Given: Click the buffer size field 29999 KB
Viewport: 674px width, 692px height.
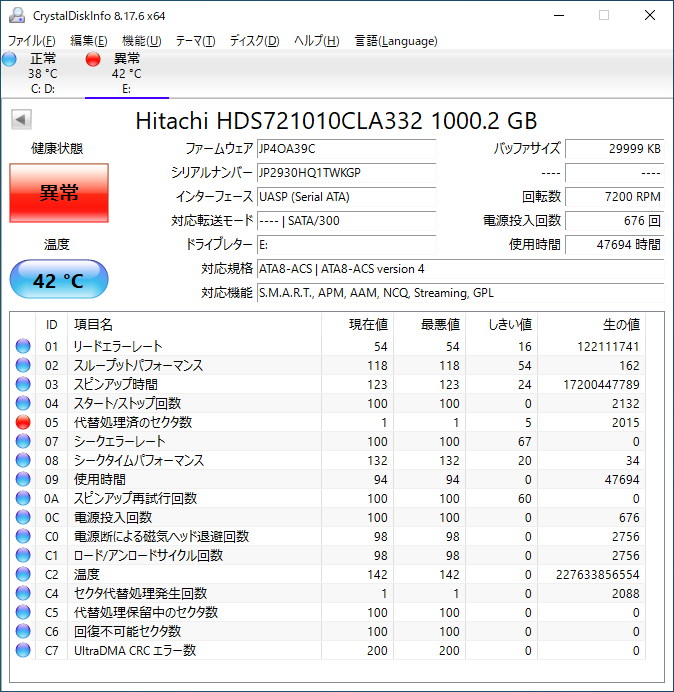Looking at the screenshot, I should pos(614,149).
